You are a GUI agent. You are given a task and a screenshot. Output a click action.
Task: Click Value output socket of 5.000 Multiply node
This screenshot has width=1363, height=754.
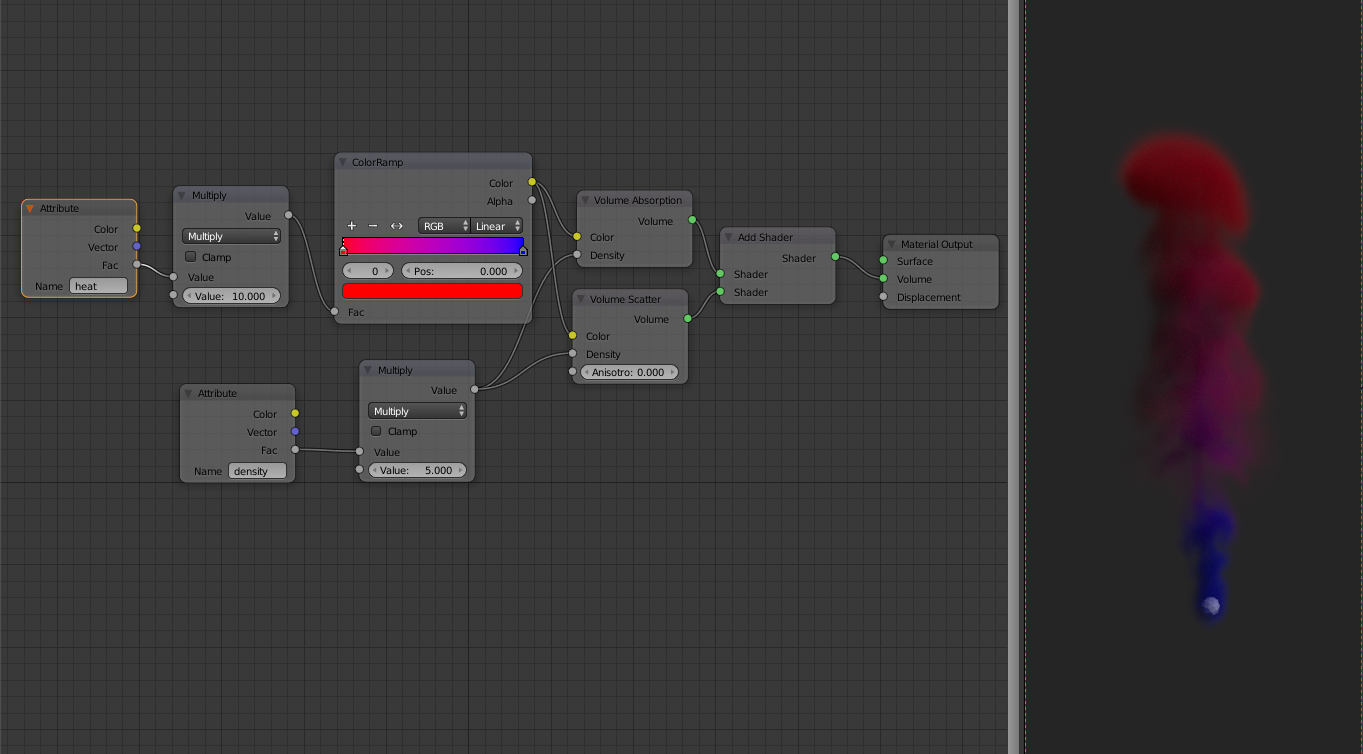(475, 390)
